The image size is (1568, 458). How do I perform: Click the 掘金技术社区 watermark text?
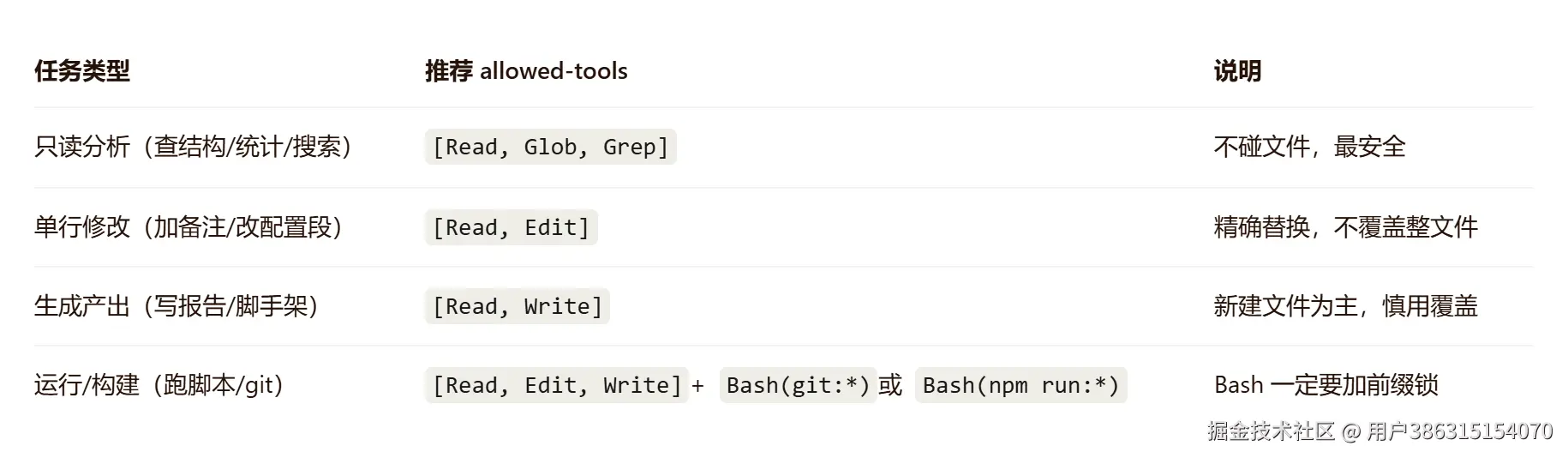1272,431
